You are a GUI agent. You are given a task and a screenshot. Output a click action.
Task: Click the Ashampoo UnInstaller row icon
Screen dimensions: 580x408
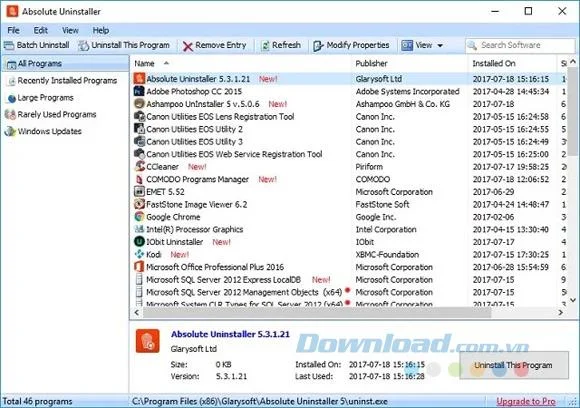click(x=139, y=104)
